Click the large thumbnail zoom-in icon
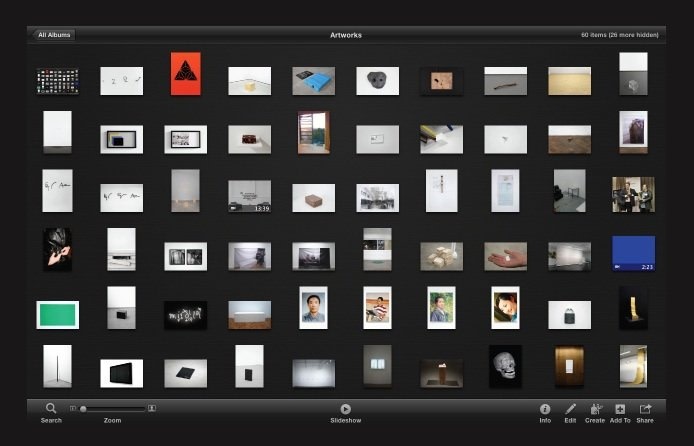Image resolution: width=694 pixels, height=446 pixels. 152,408
